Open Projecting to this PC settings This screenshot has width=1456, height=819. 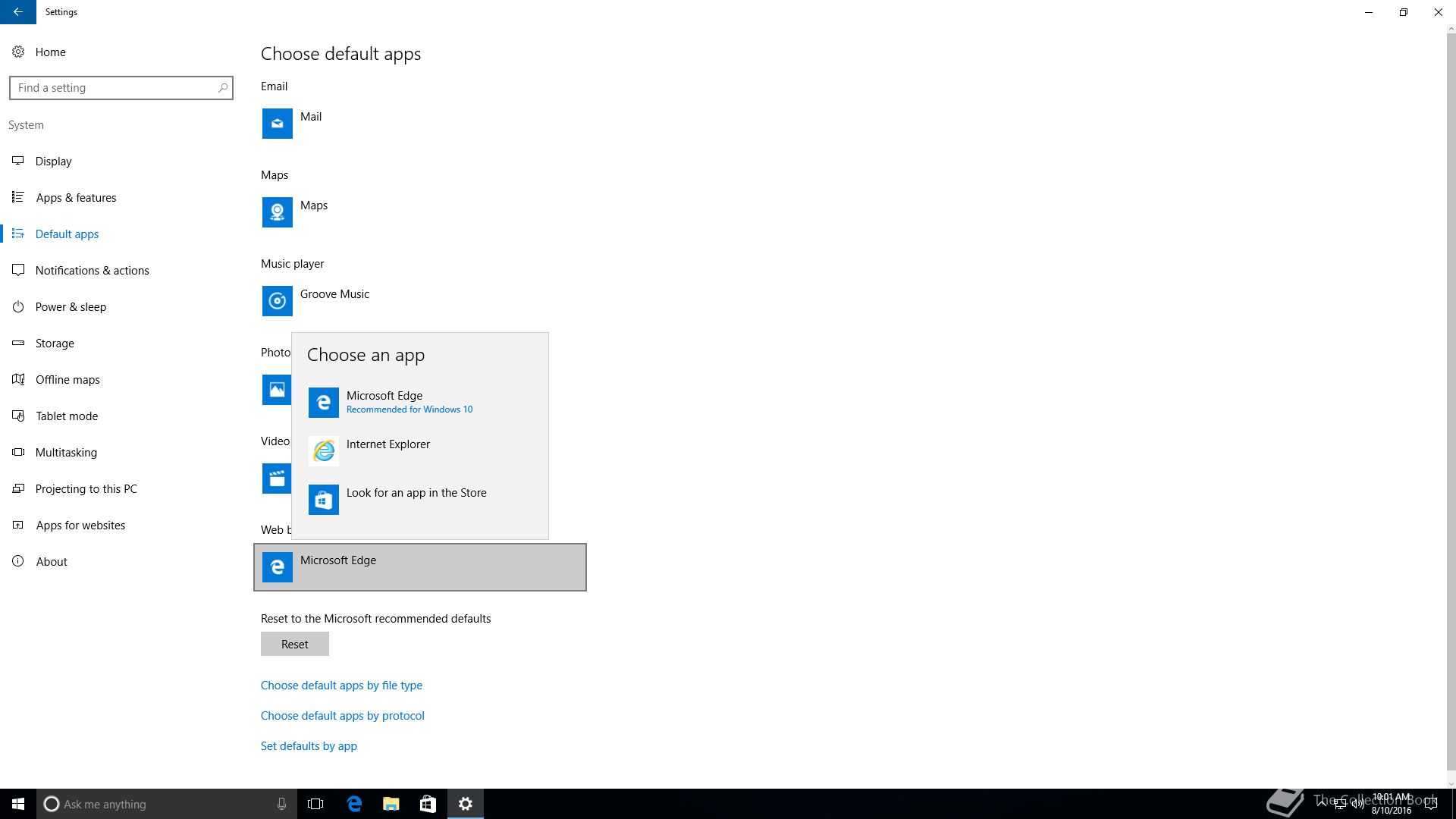121,488
